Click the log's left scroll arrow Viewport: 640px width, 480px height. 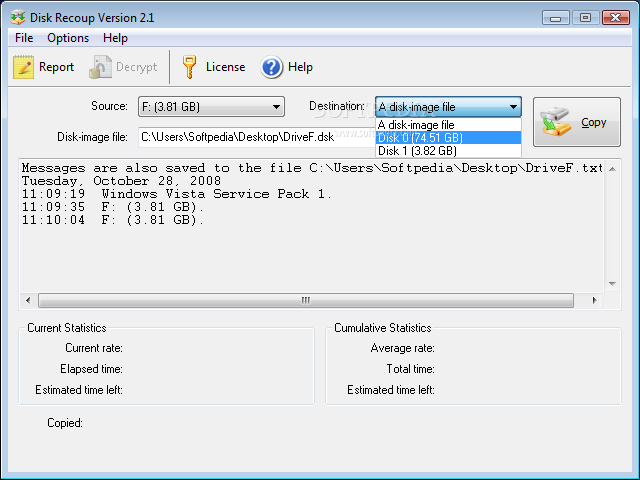coord(28,300)
